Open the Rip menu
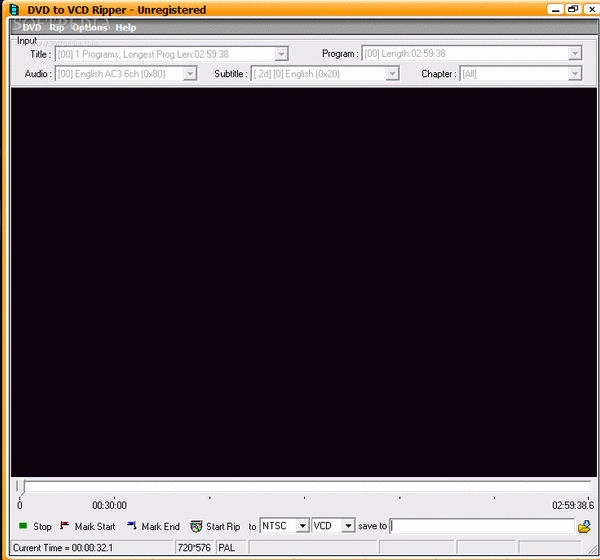Screen dimensions: 600x560 57,28
